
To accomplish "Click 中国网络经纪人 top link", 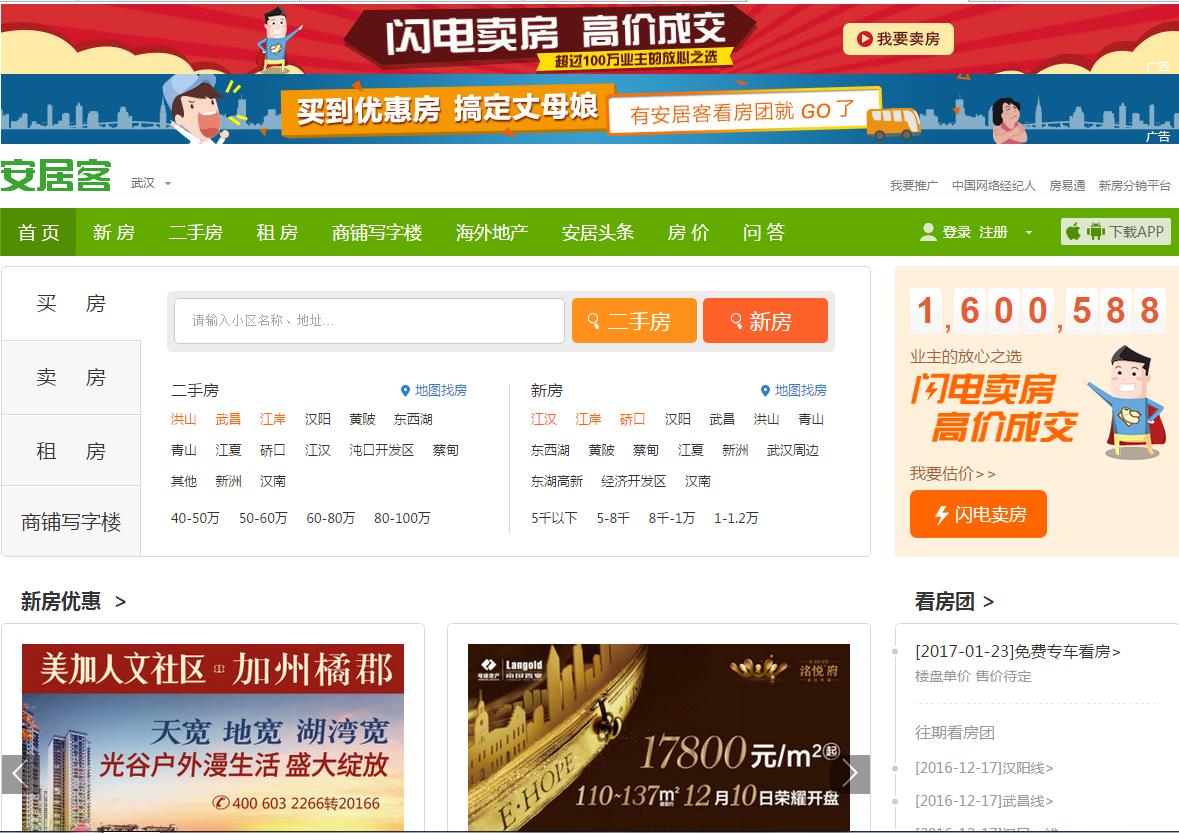I will coord(993,186).
